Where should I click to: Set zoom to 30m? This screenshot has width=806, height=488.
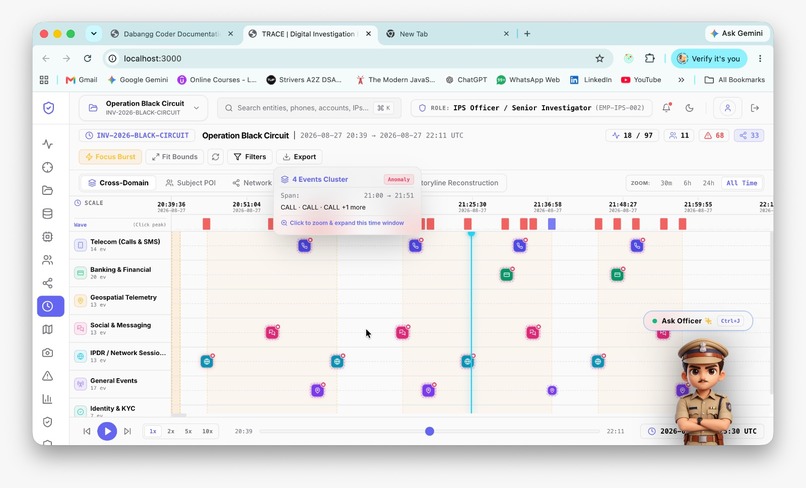[x=666, y=183]
